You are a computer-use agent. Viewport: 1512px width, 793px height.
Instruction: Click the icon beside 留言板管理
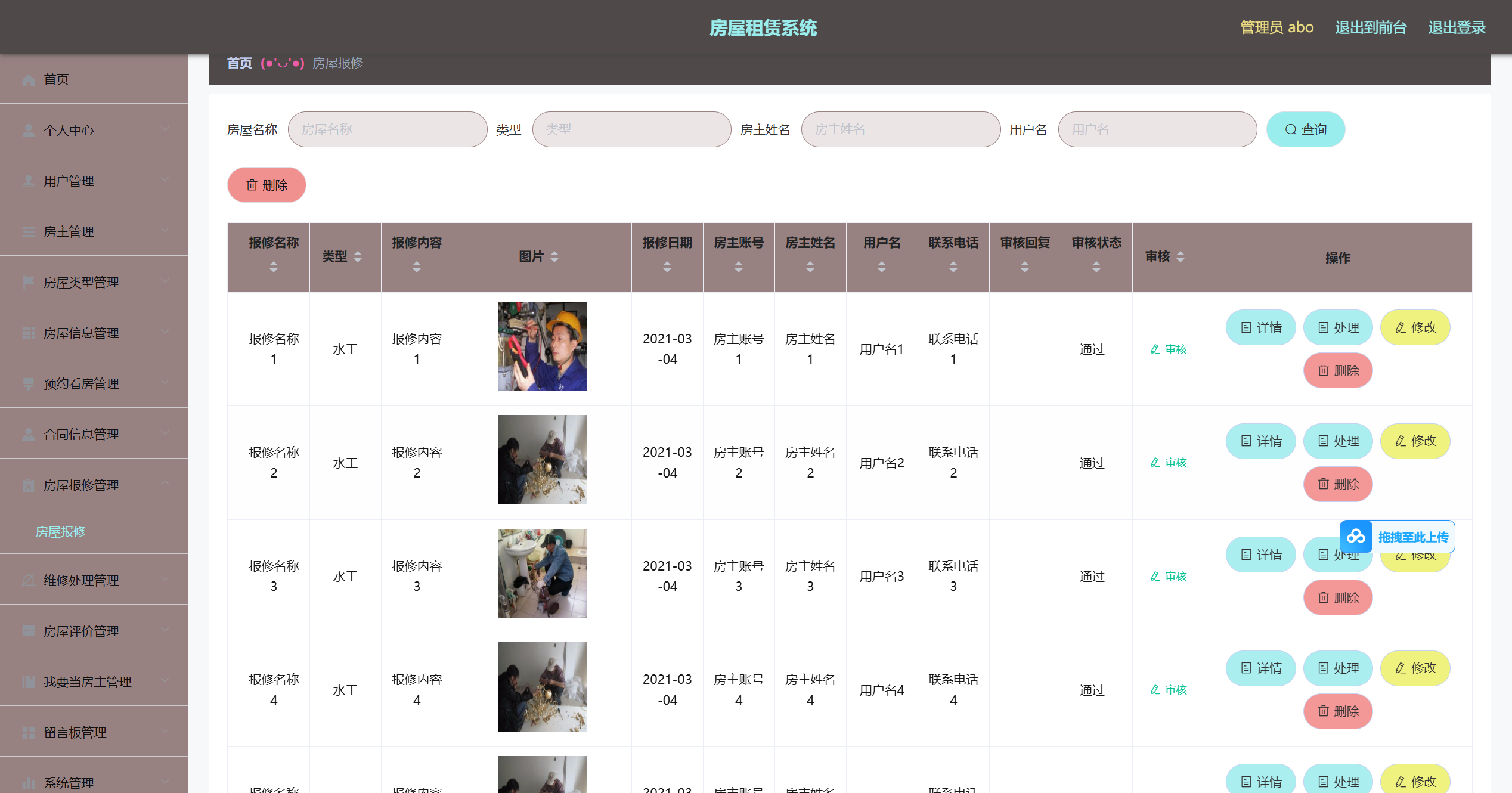pyautogui.click(x=28, y=733)
